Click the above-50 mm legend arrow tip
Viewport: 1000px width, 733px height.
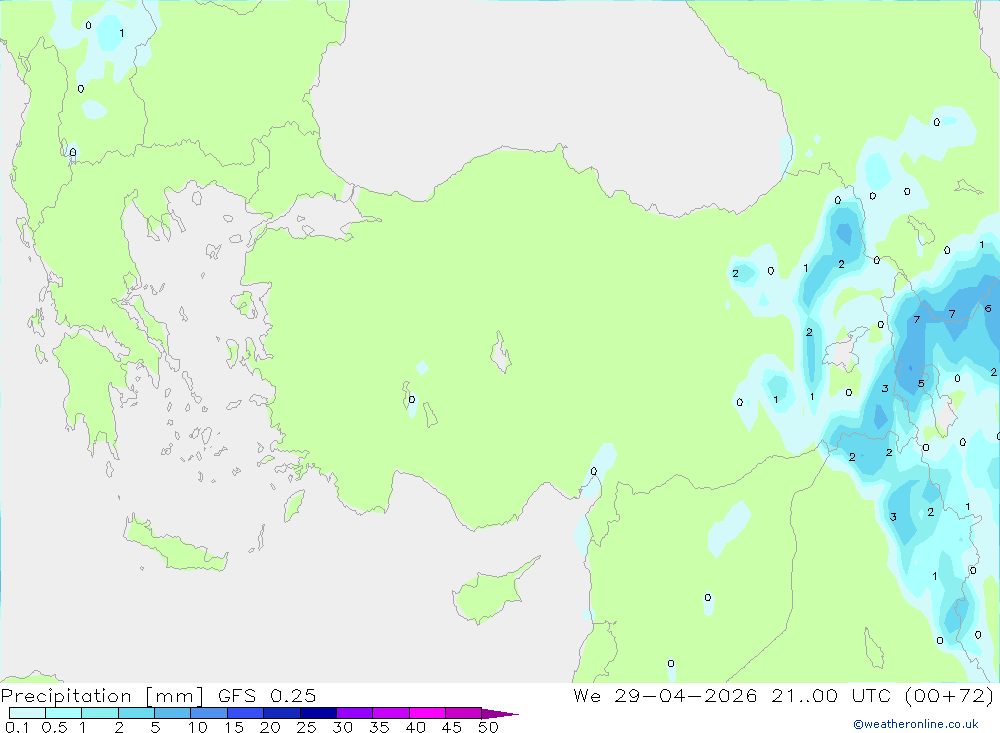click(500, 714)
